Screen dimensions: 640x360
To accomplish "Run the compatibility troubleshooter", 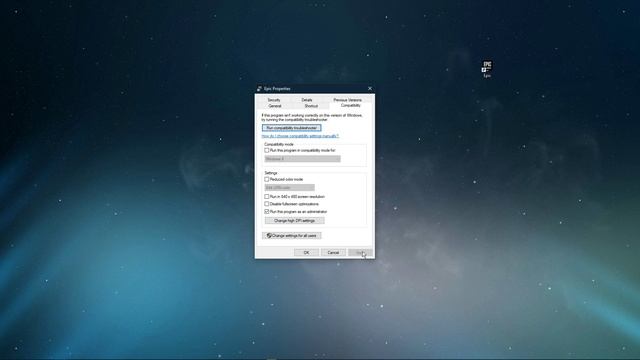I will [x=291, y=128].
